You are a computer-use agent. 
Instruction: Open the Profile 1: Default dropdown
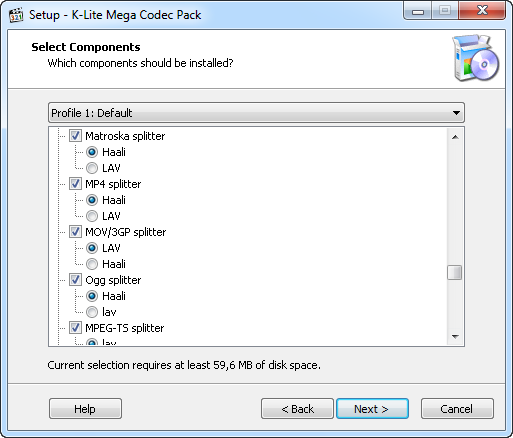click(x=256, y=113)
